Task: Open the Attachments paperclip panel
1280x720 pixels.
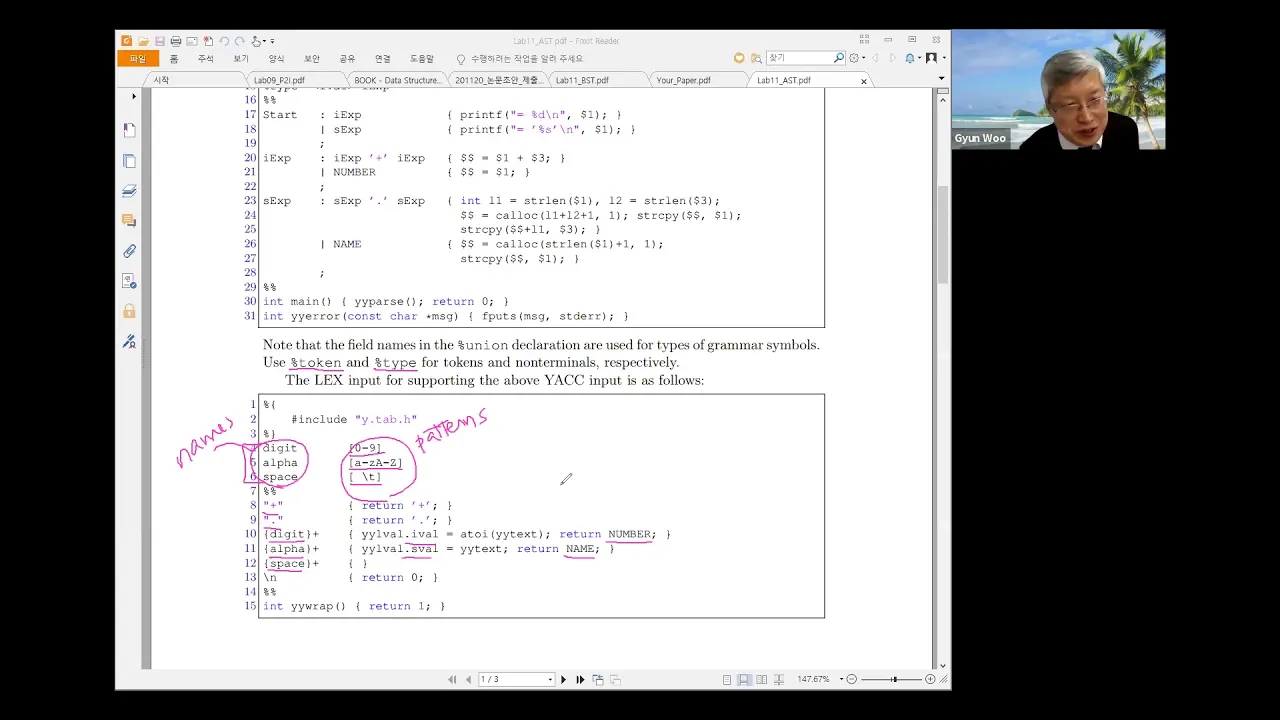Action: click(129, 251)
